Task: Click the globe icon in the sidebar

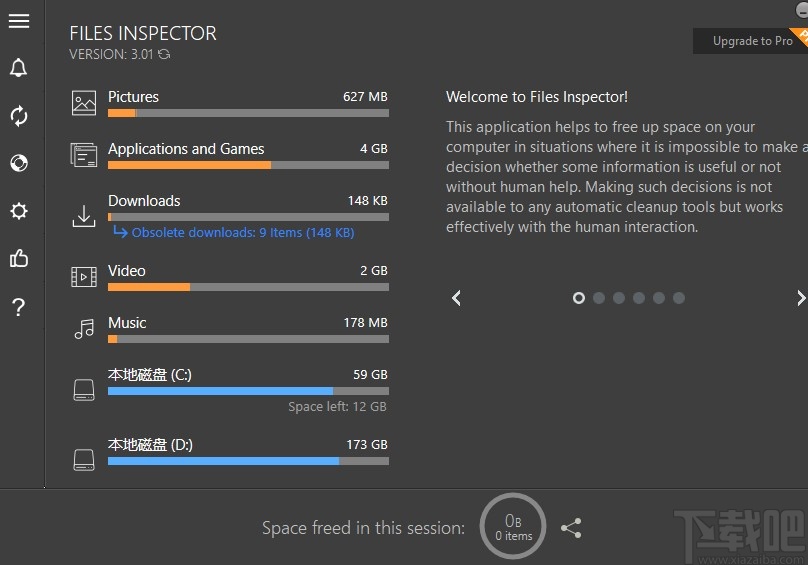Action: click(x=18, y=163)
